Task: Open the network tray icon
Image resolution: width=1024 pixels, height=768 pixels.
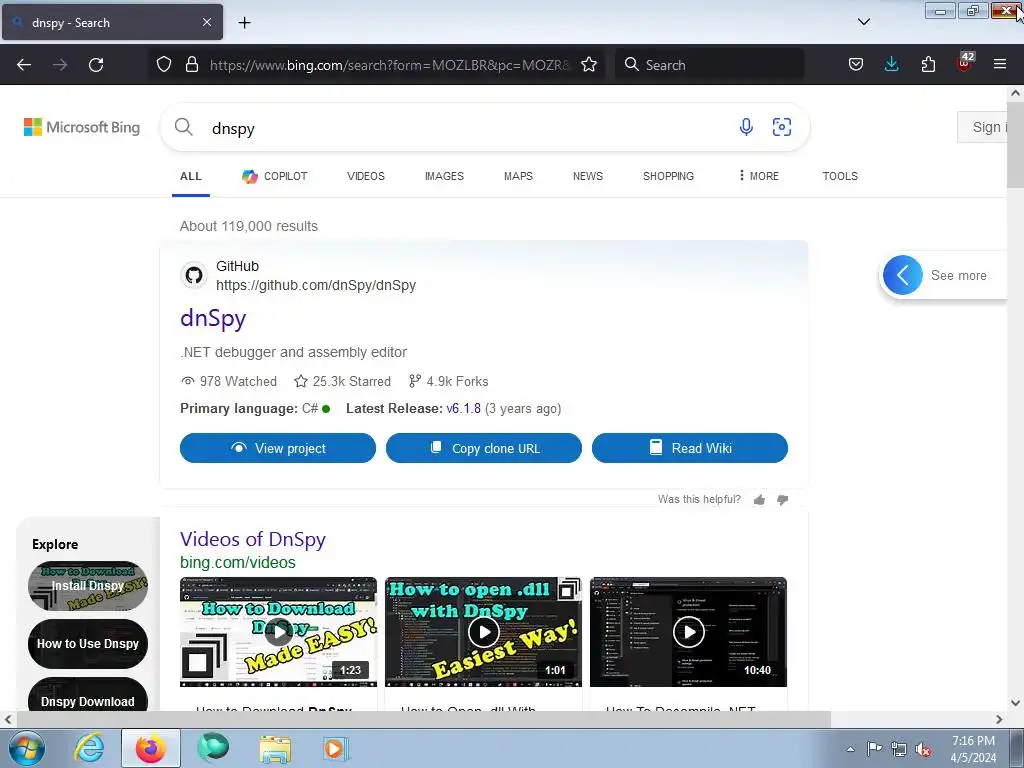Action: 899,750
